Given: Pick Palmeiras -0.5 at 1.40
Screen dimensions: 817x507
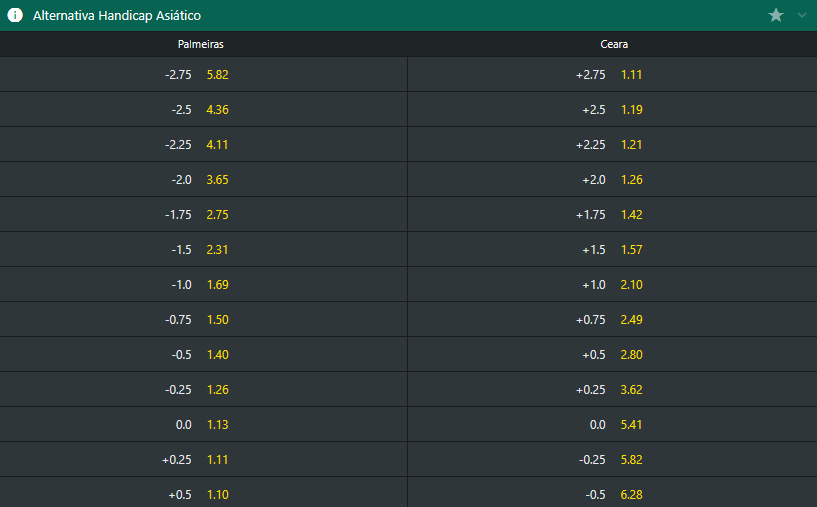Looking at the screenshot, I should pos(203,354).
